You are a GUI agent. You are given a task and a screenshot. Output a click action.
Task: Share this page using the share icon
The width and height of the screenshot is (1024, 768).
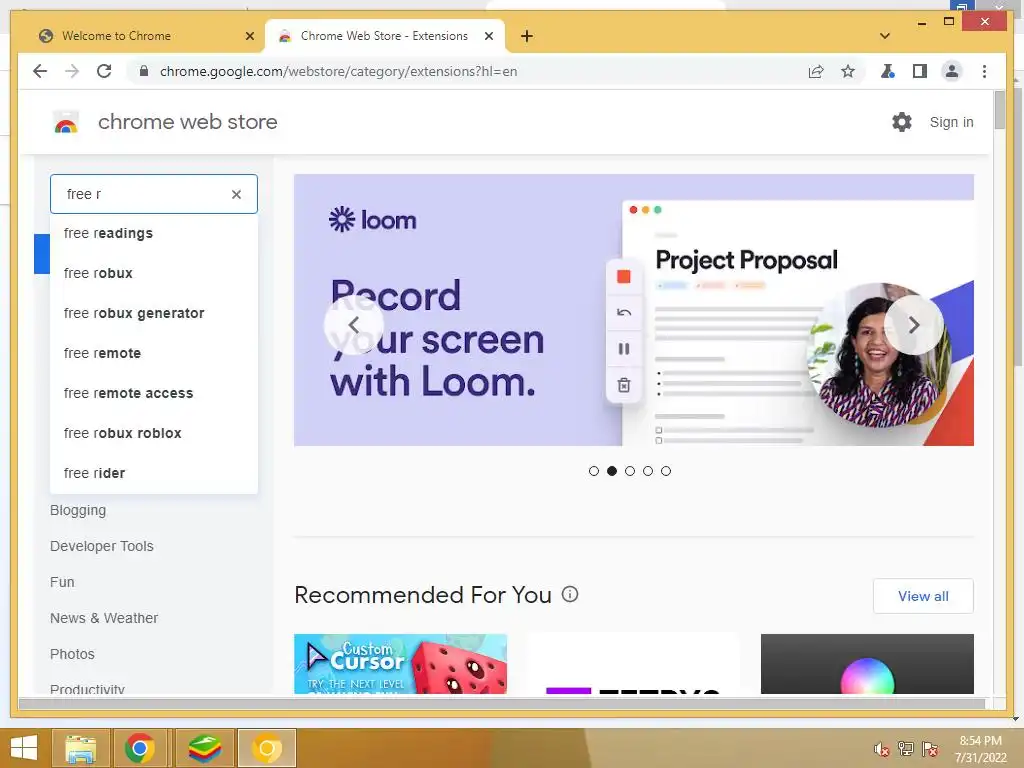(816, 71)
